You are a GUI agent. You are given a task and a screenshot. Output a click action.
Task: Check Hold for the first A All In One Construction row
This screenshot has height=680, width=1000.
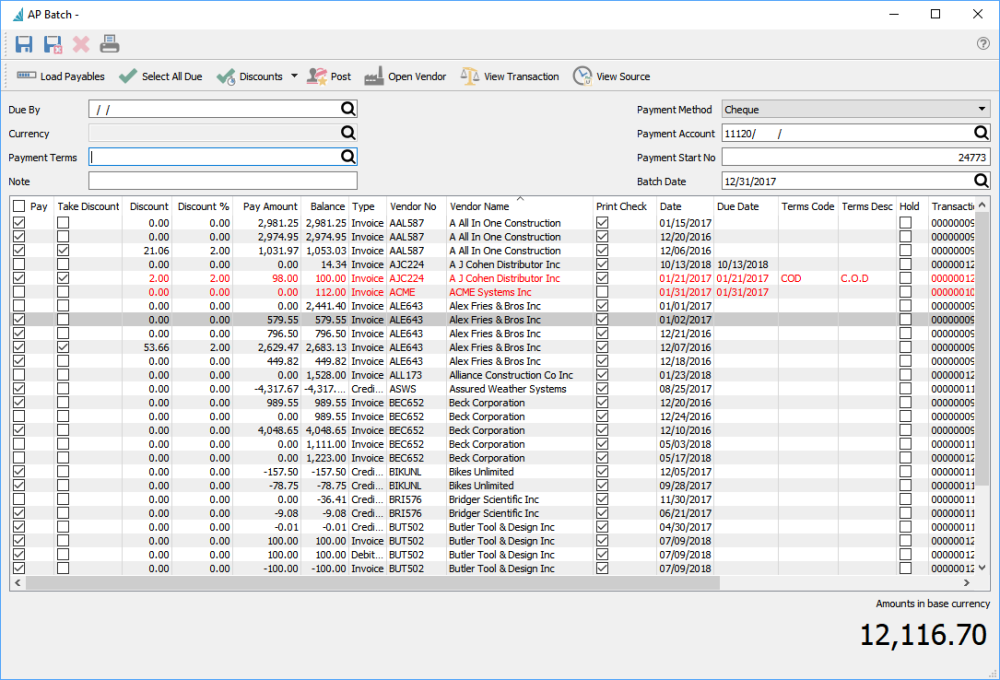905,222
